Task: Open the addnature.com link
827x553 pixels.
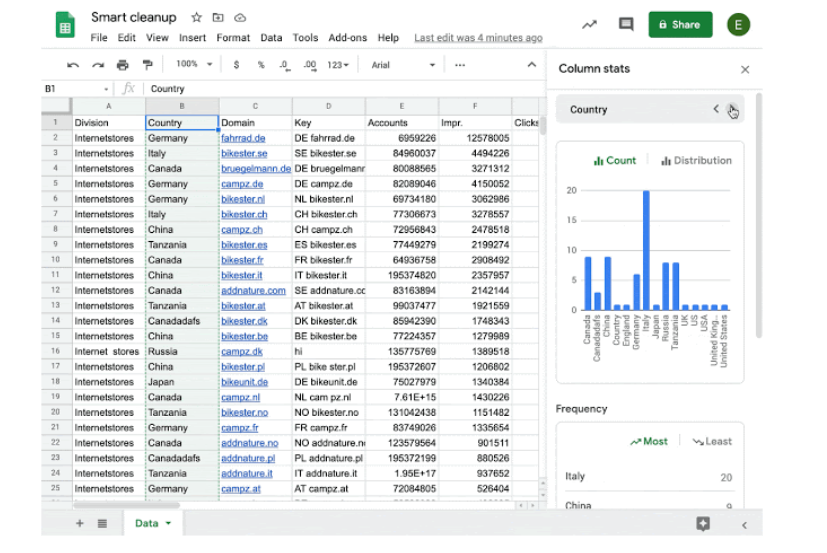Action: (x=253, y=291)
